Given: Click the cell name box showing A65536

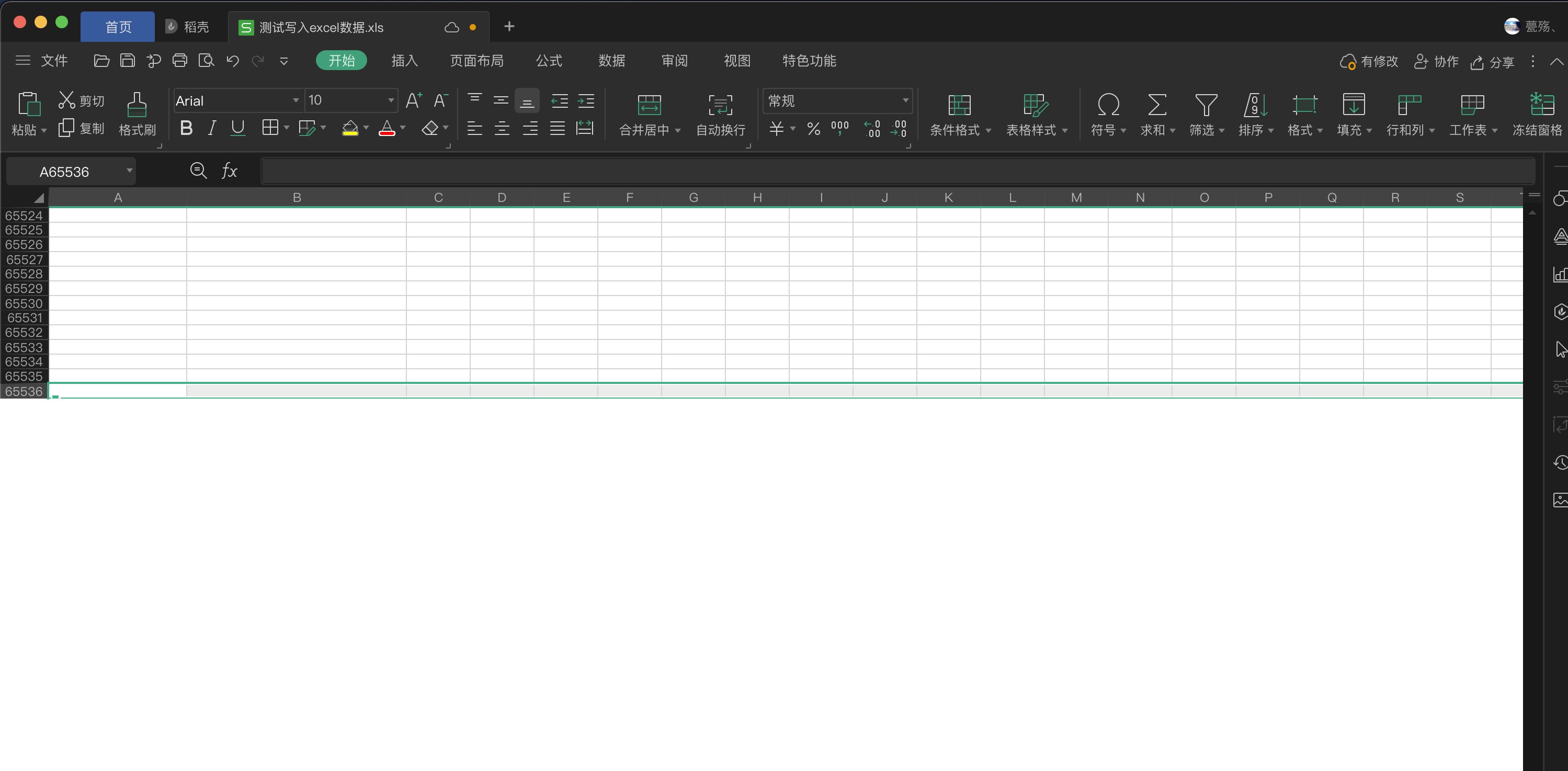Looking at the screenshot, I should coord(64,172).
